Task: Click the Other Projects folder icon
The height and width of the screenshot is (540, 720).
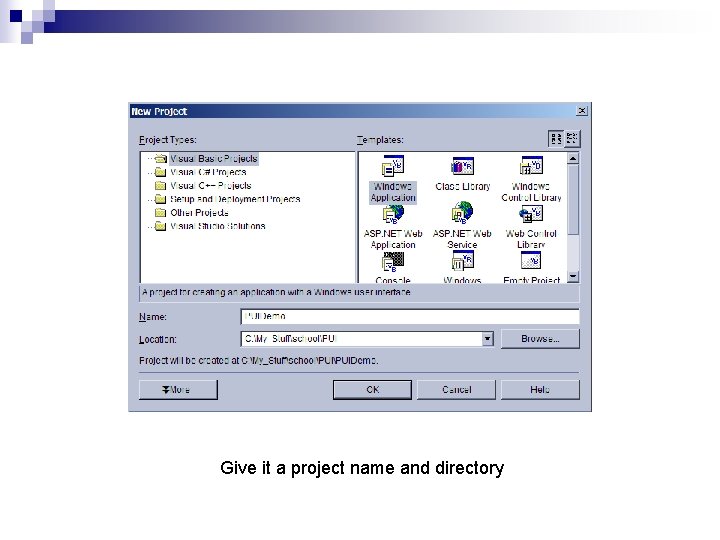Action: pos(160,213)
